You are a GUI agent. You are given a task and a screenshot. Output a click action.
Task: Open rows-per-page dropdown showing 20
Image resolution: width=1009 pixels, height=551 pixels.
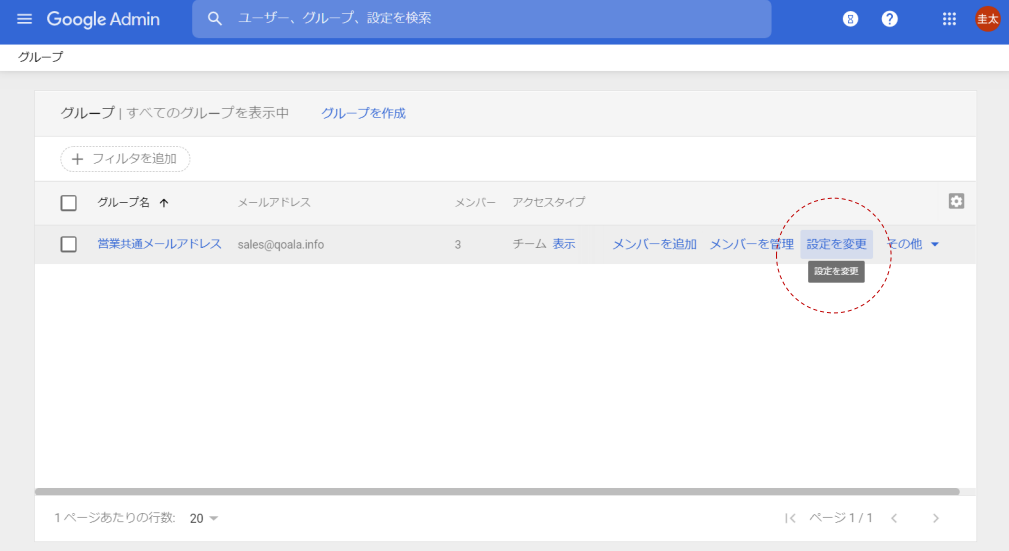pyautogui.click(x=203, y=518)
